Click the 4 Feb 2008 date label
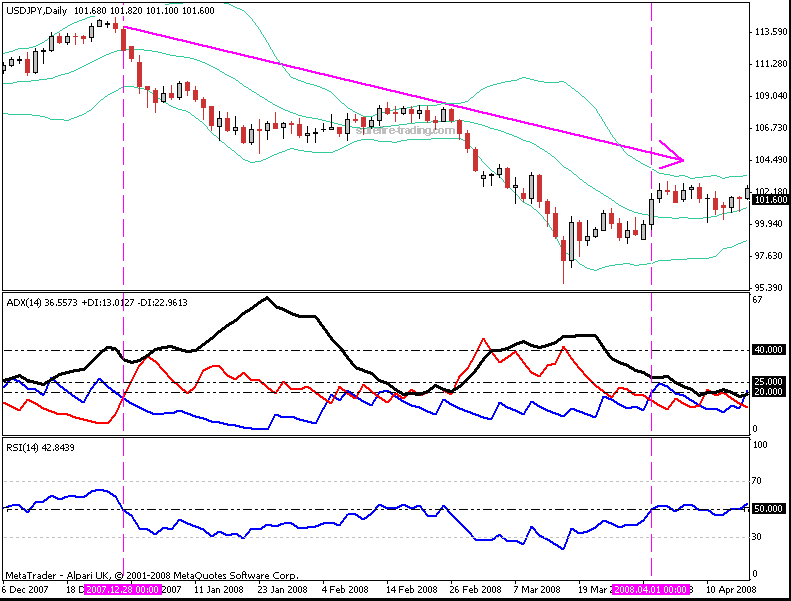Screen dimensions: 791x601 [345, 589]
